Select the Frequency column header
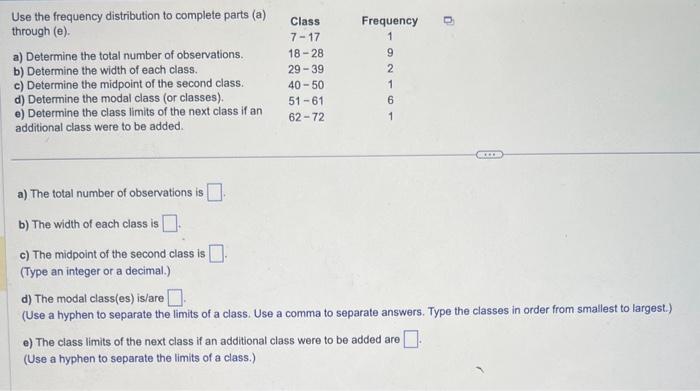The height and width of the screenshot is (391, 700). pyautogui.click(x=389, y=21)
